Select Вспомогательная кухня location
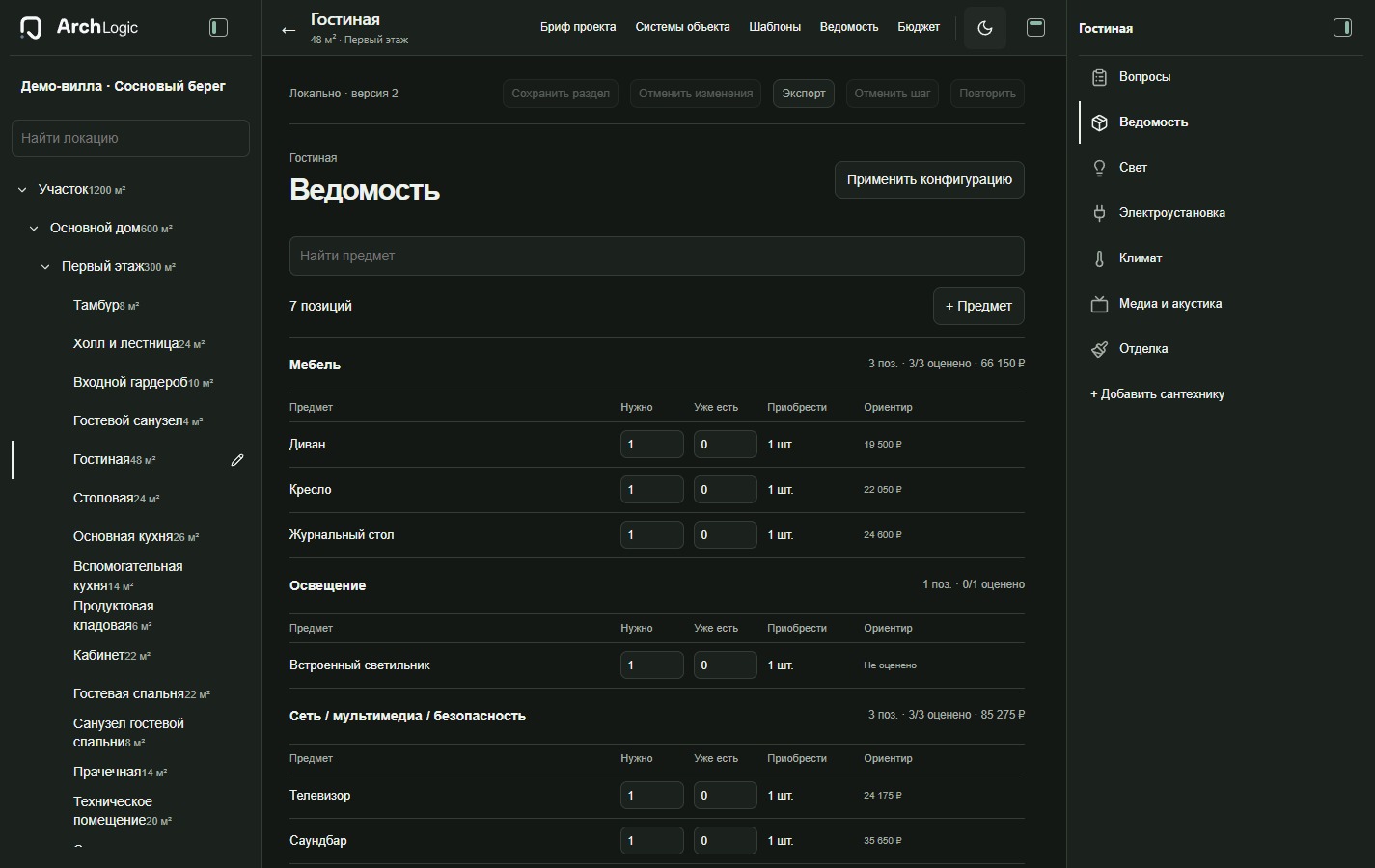Screen dimensions: 1375x868 [127, 576]
